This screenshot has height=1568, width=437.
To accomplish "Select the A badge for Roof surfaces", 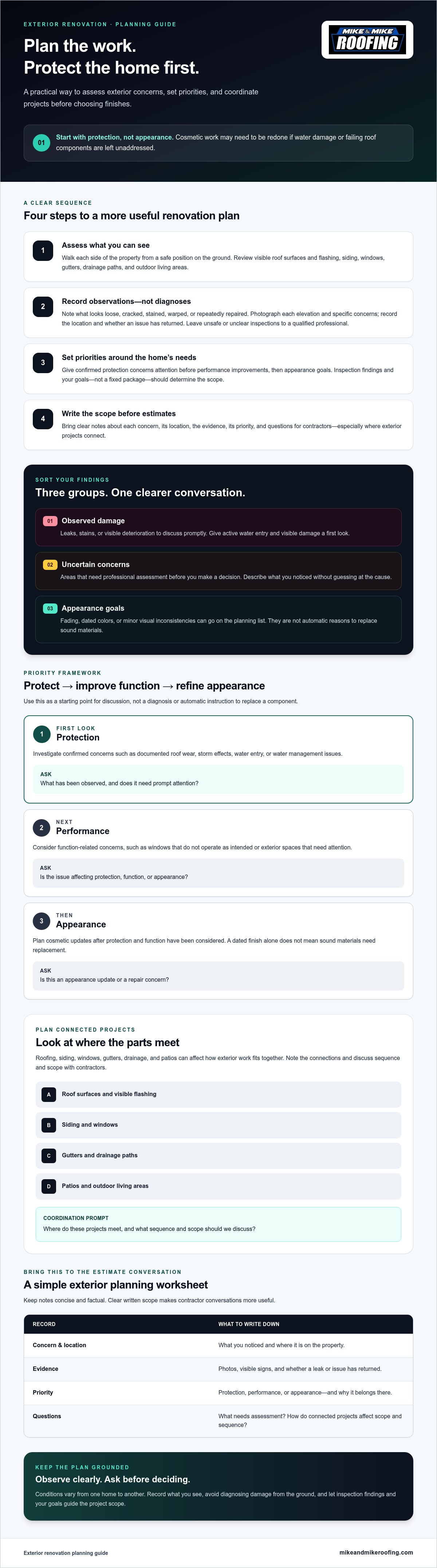I will click(x=49, y=1094).
